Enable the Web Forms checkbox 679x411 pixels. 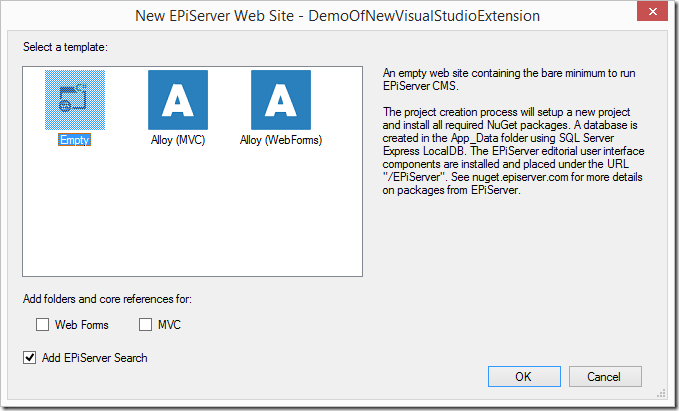(x=42, y=324)
